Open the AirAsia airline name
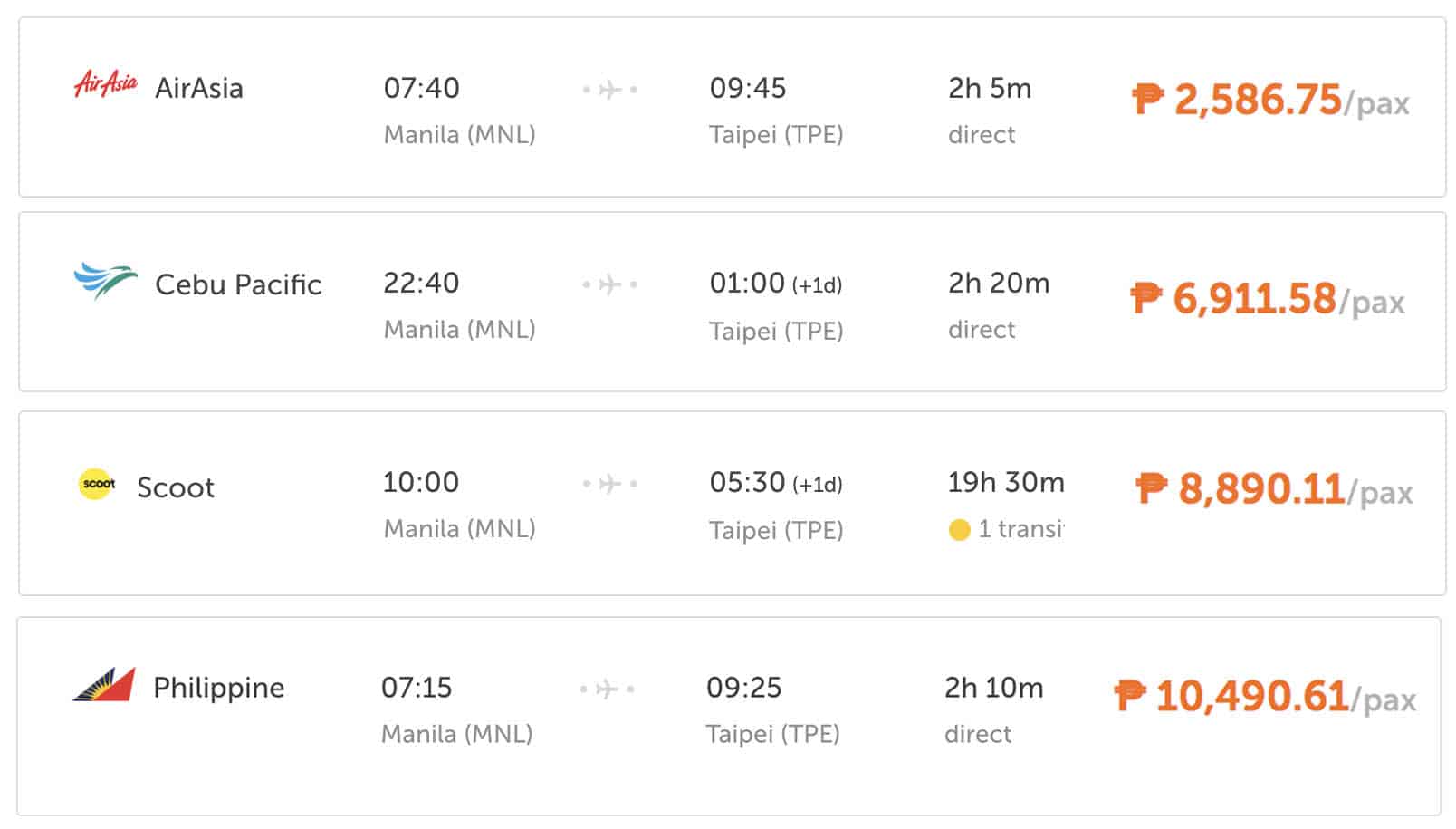Image resolution: width=1456 pixels, height=829 pixels. click(x=199, y=89)
